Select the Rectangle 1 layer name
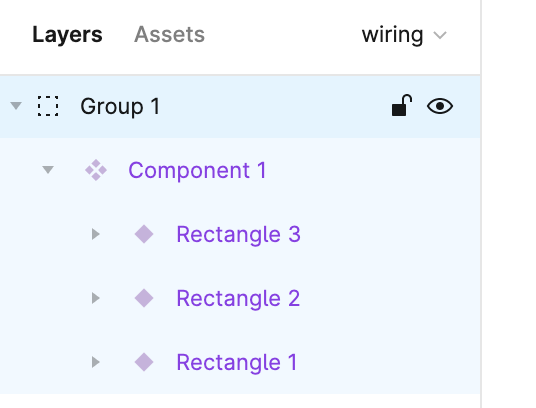536x408 pixels. click(x=237, y=362)
